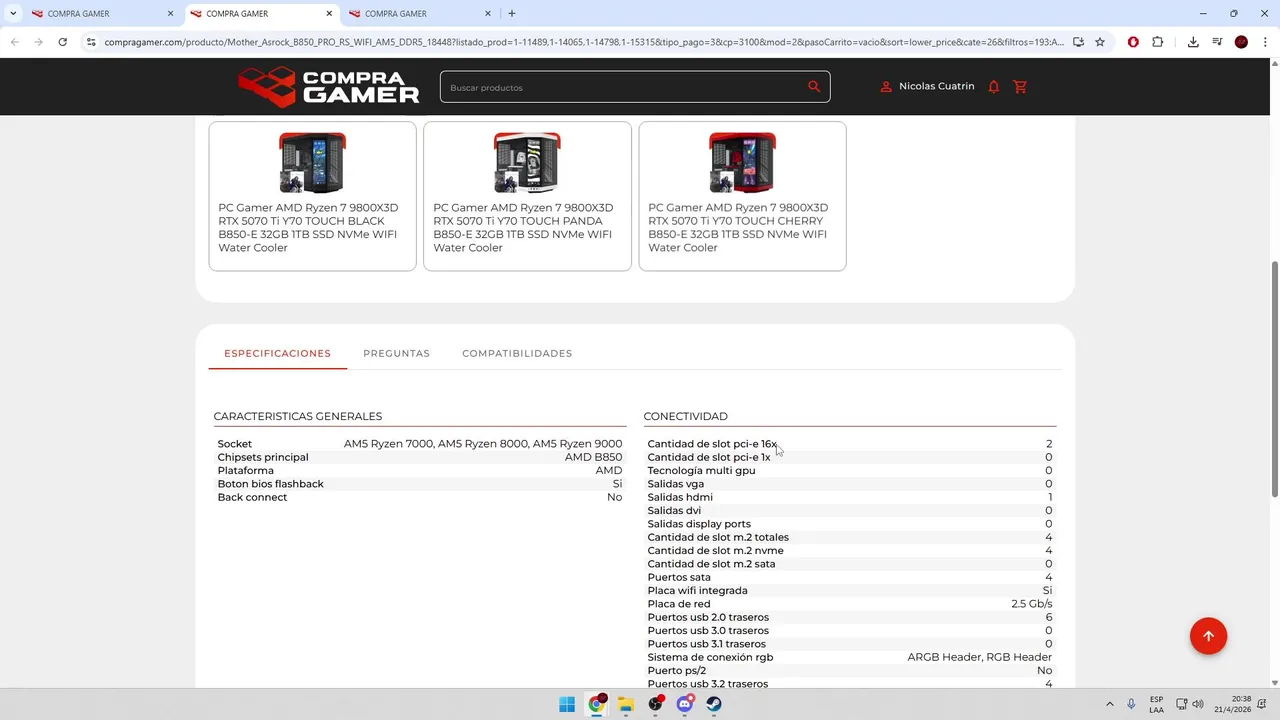Click the browser address bar URL
Image resolution: width=1280 pixels, height=720 pixels.
coord(583,42)
